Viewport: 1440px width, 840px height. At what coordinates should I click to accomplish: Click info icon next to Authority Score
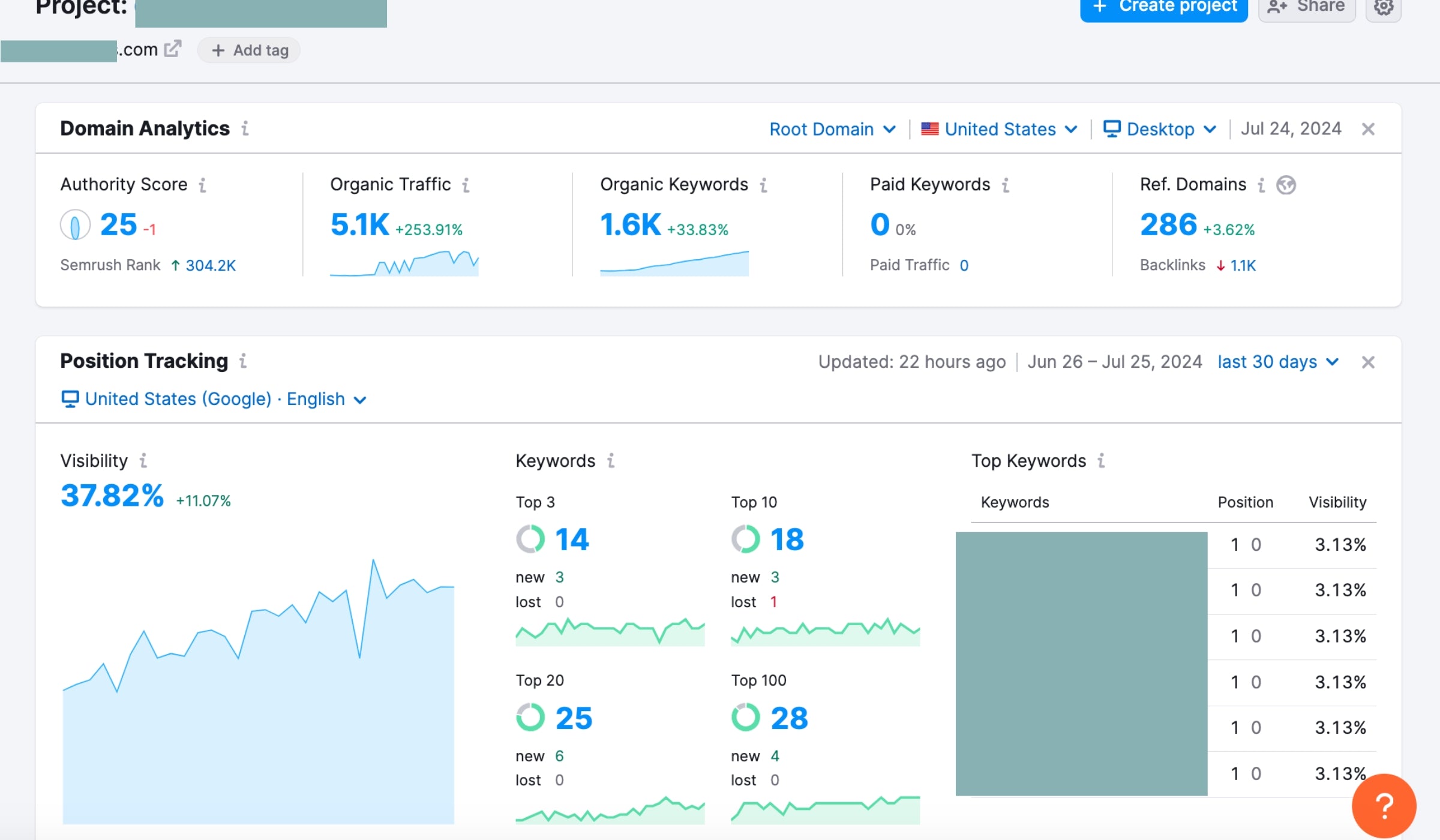(203, 185)
